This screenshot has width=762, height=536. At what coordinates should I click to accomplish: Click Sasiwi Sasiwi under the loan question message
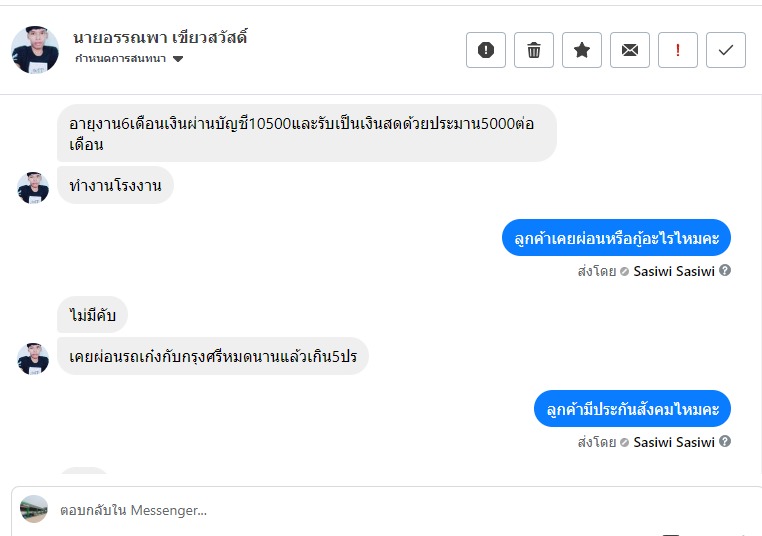[x=673, y=271]
